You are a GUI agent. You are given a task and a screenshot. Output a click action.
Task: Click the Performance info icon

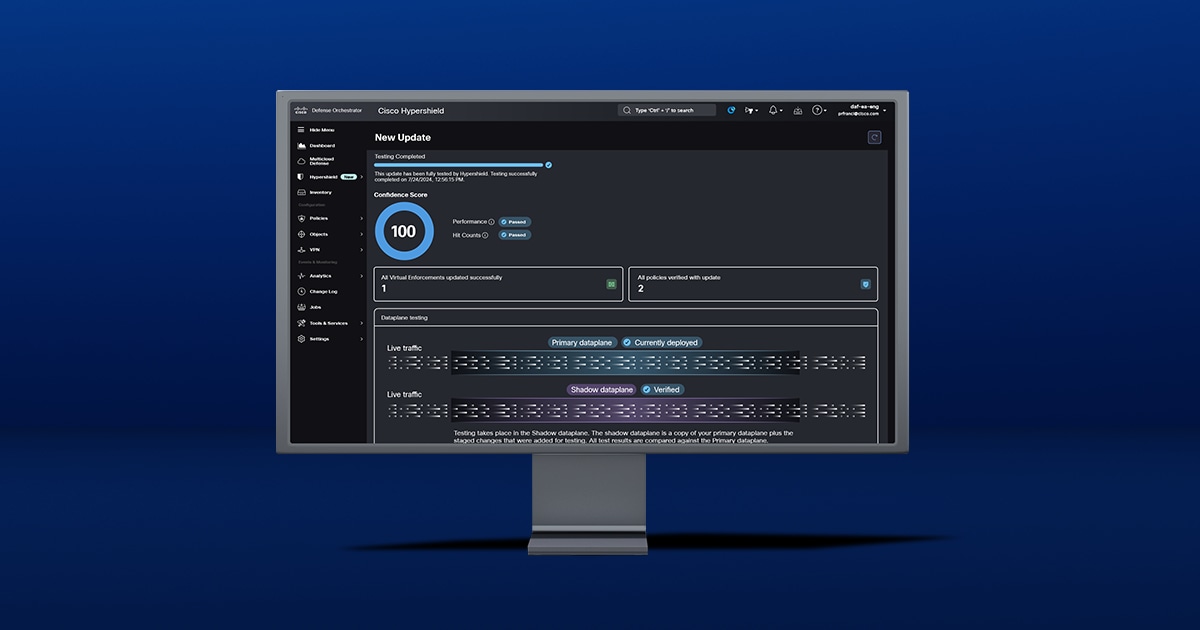(x=492, y=222)
